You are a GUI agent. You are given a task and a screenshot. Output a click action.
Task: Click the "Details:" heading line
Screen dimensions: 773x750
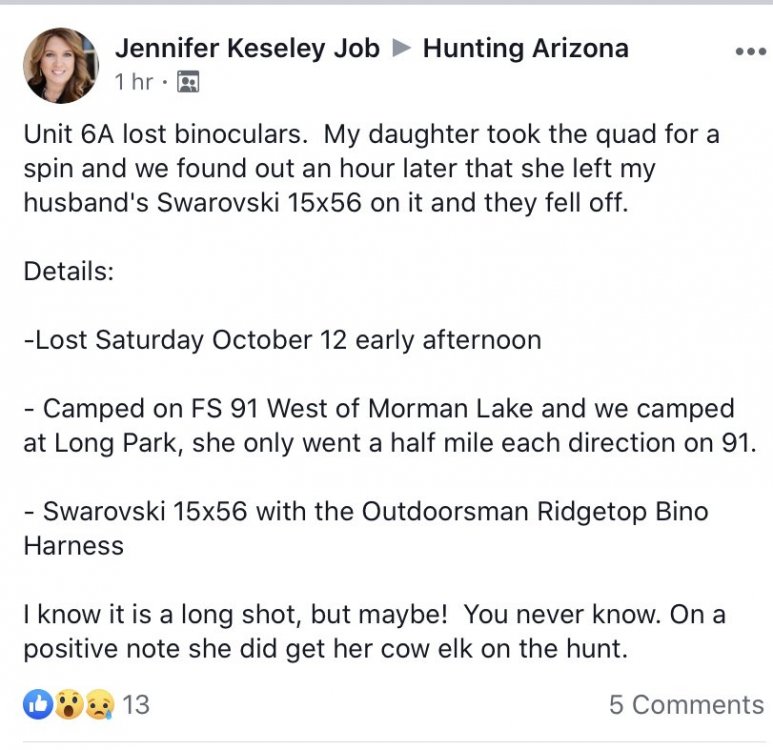(68, 271)
